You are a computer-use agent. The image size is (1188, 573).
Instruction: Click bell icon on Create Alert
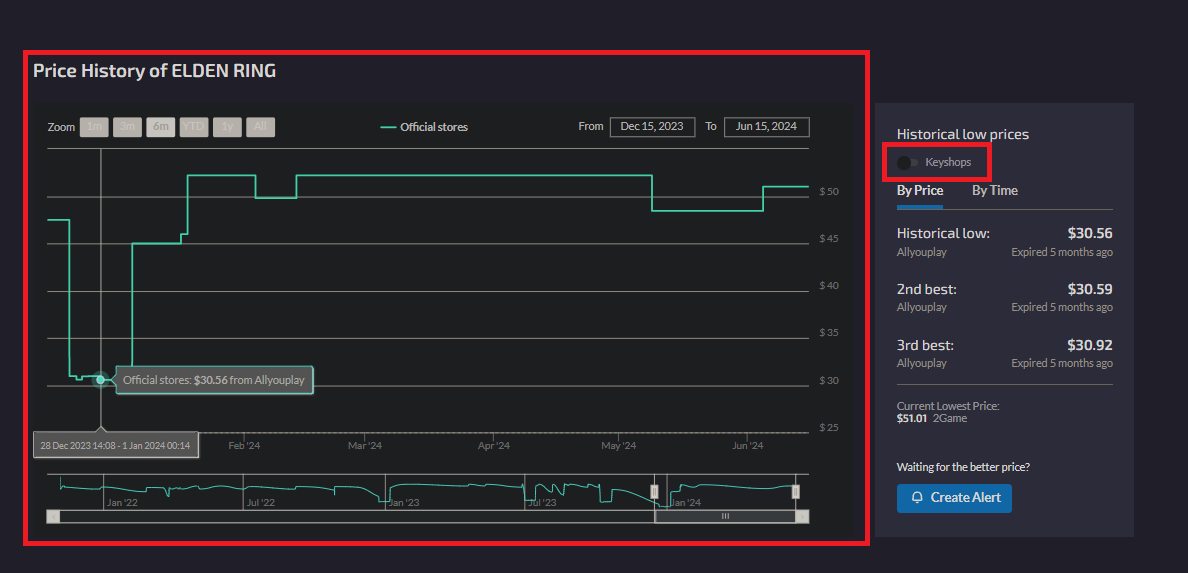[x=917, y=498]
